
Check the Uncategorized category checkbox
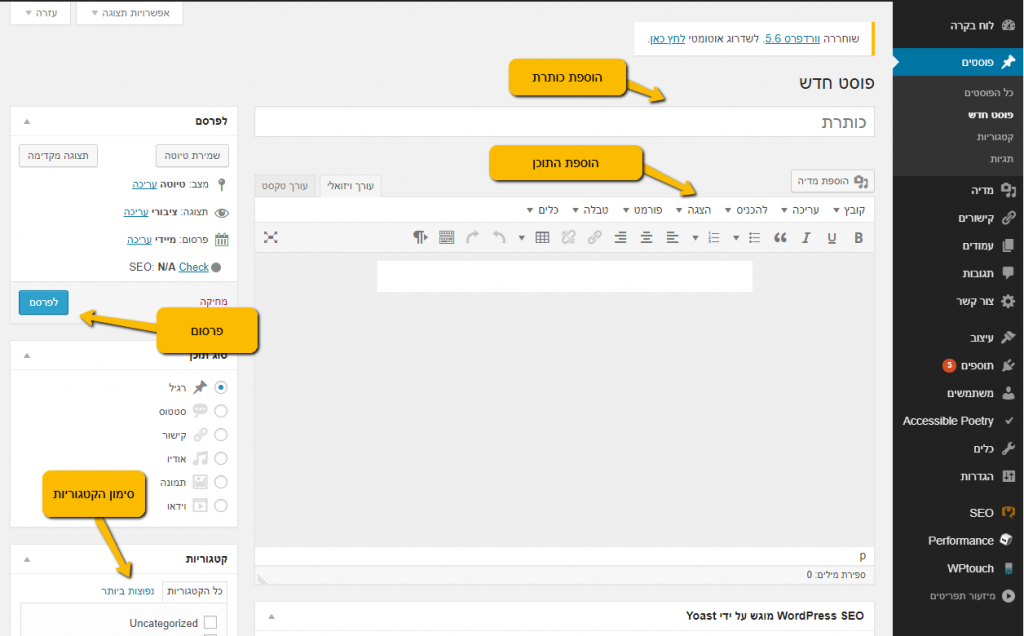[210, 623]
